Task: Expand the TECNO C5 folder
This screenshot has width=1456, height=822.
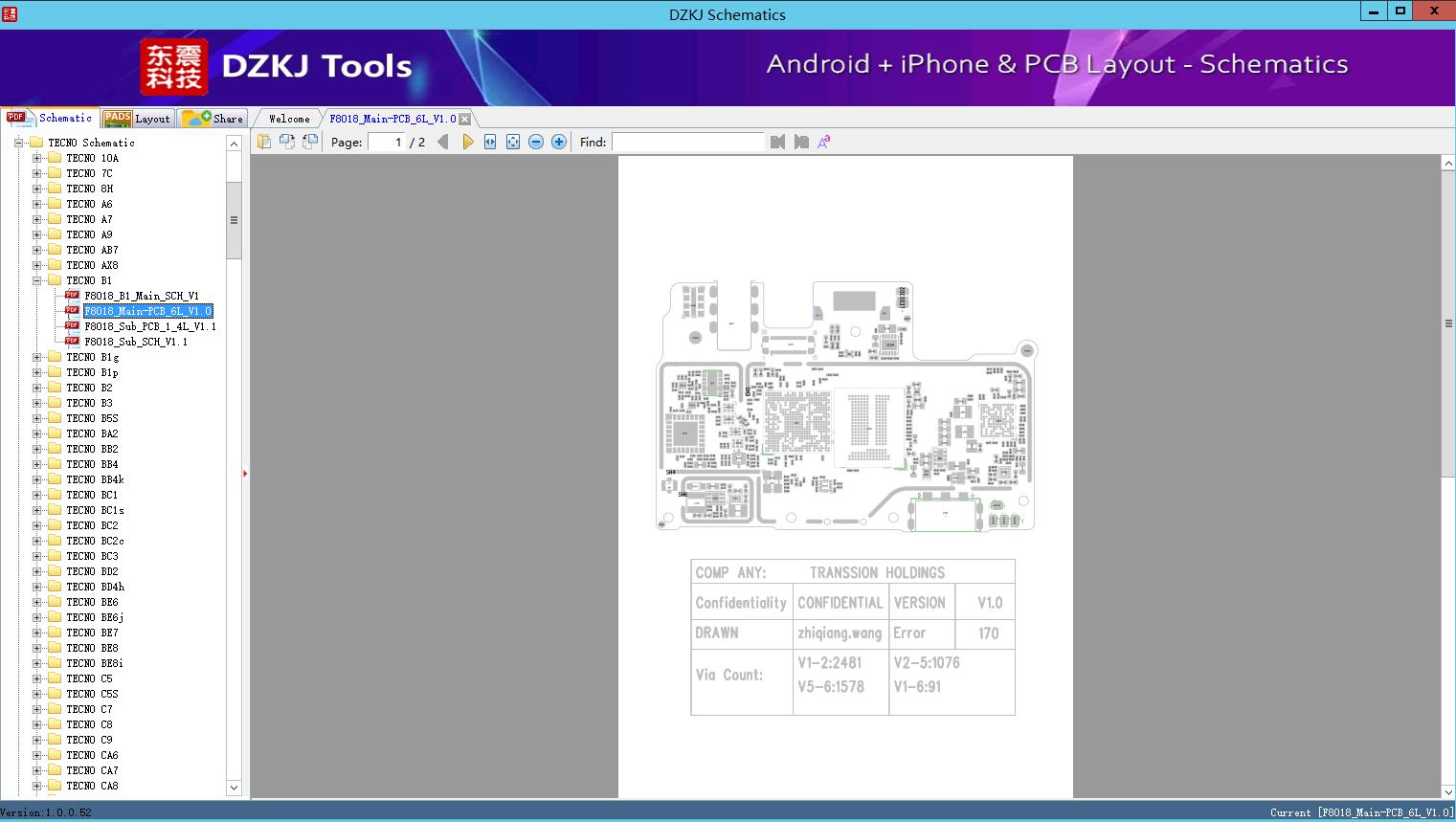Action: 37,678
